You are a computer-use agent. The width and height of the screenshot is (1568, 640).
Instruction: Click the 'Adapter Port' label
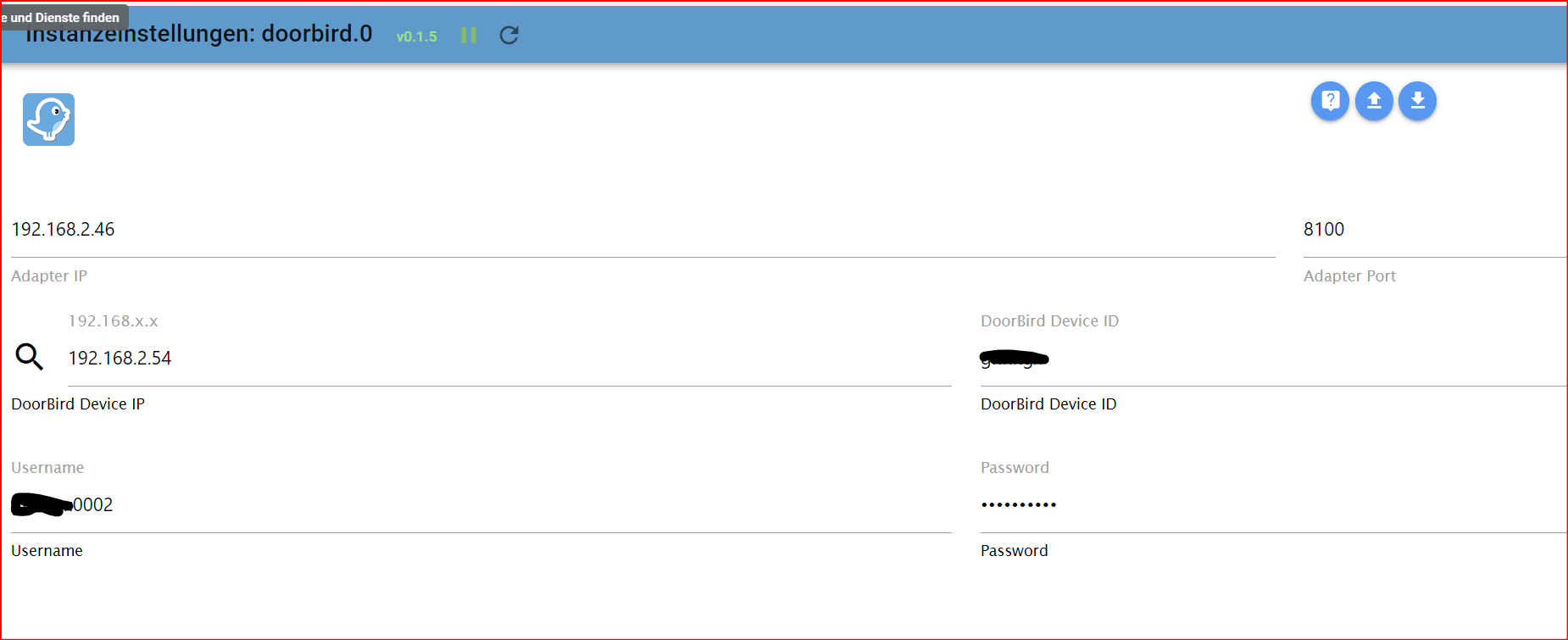[x=1349, y=276]
